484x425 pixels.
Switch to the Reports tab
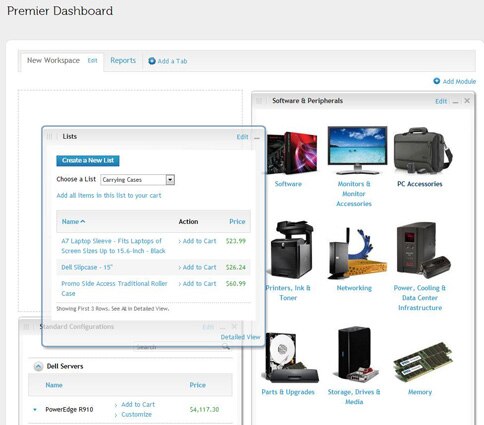123,61
